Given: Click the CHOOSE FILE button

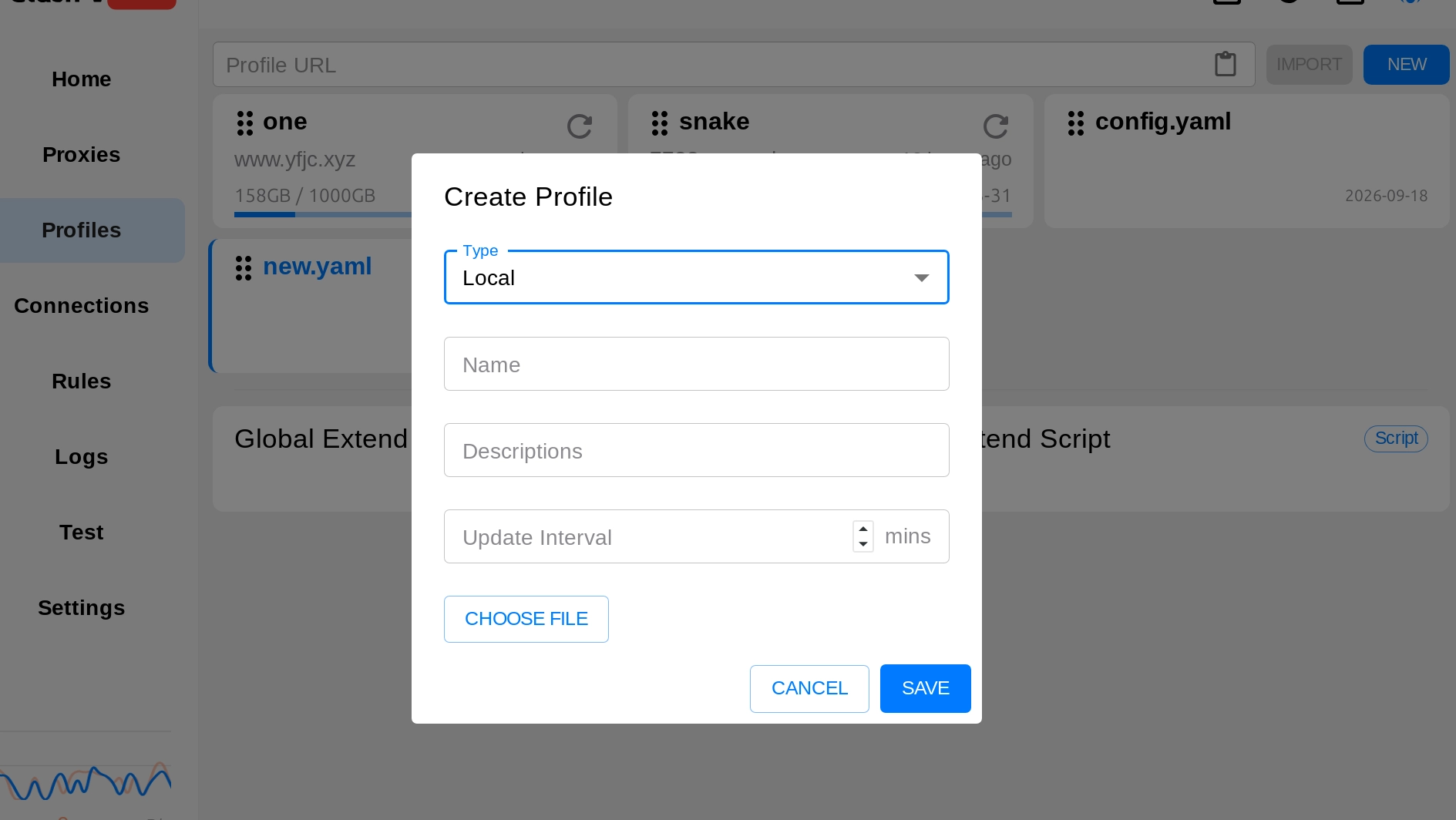Looking at the screenshot, I should 526,619.
